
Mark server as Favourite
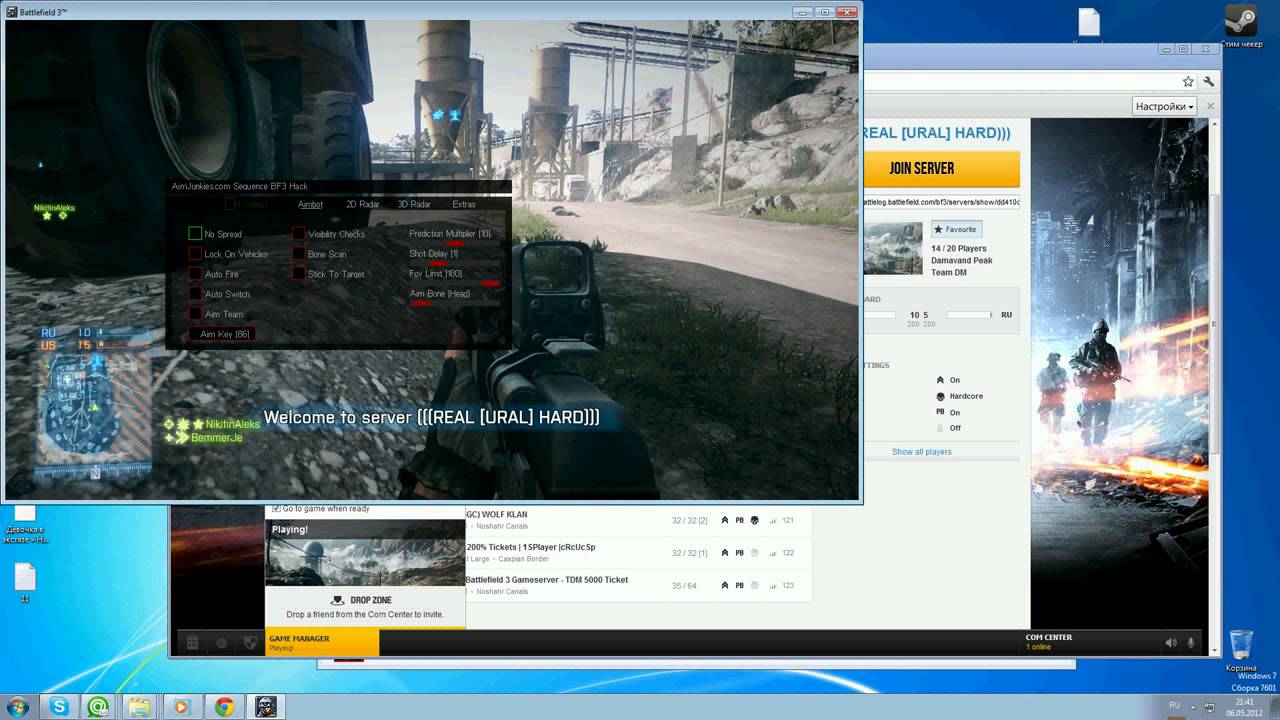pos(956,229)
